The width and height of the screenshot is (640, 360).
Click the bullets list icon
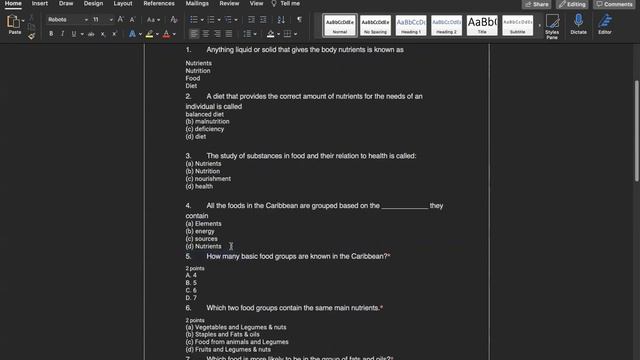(194, 20)
